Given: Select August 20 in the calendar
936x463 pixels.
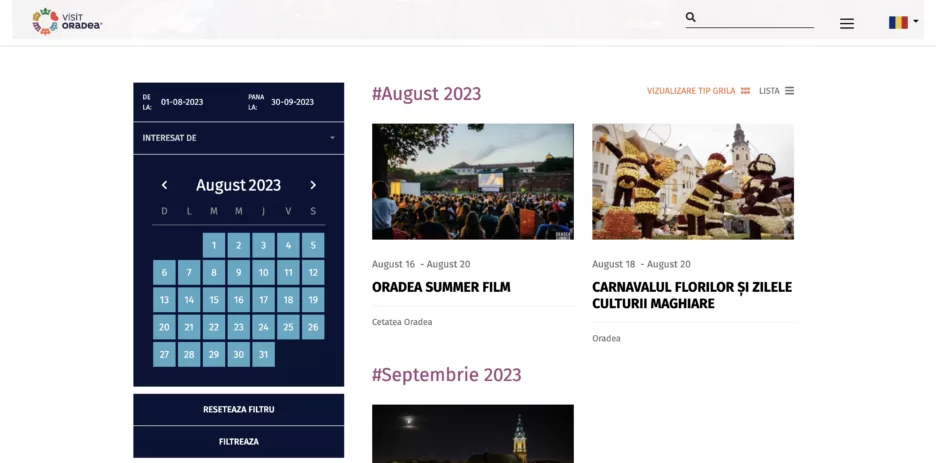Looking at the screenshot, I should click(x=164, y=327).
